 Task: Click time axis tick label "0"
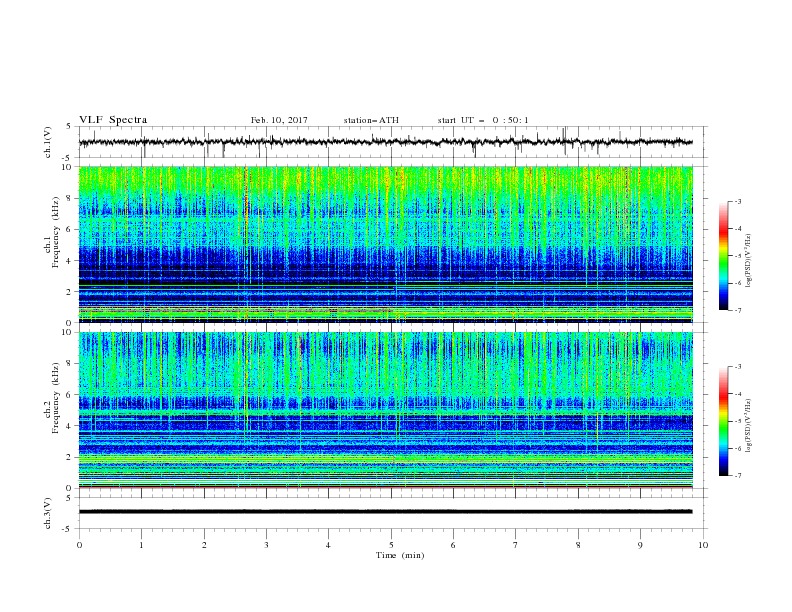[79, 545]
